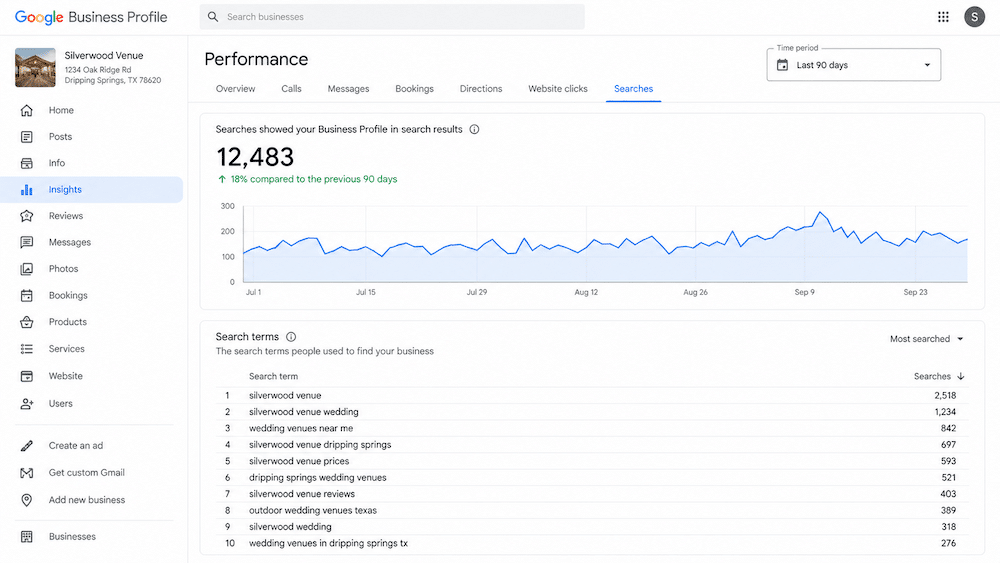Image resolution: width=1000 pixels, height=563 pixels.
Task: Select the 'silverwood wedding' term row
Action: click(592, 527)
